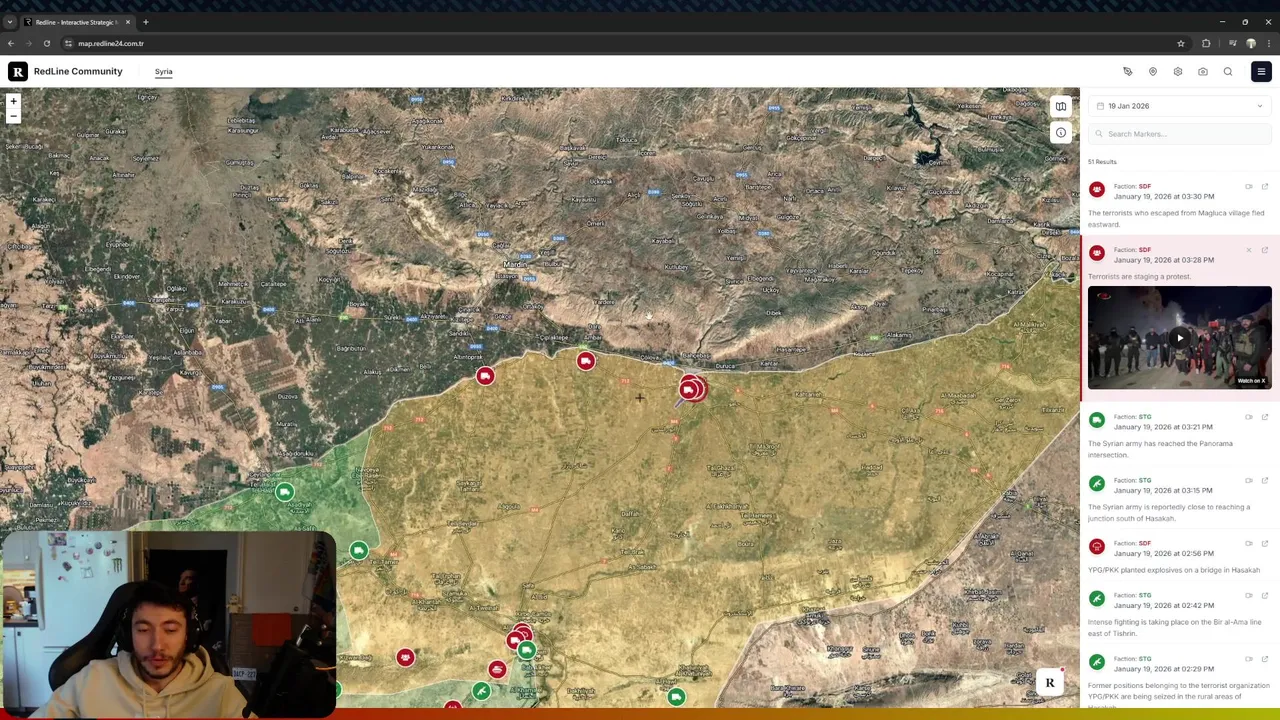The width and height of the screenshot is (1280, 720).
Task: Open a new browser tab with the plus button
Action: tap(146, 22)
